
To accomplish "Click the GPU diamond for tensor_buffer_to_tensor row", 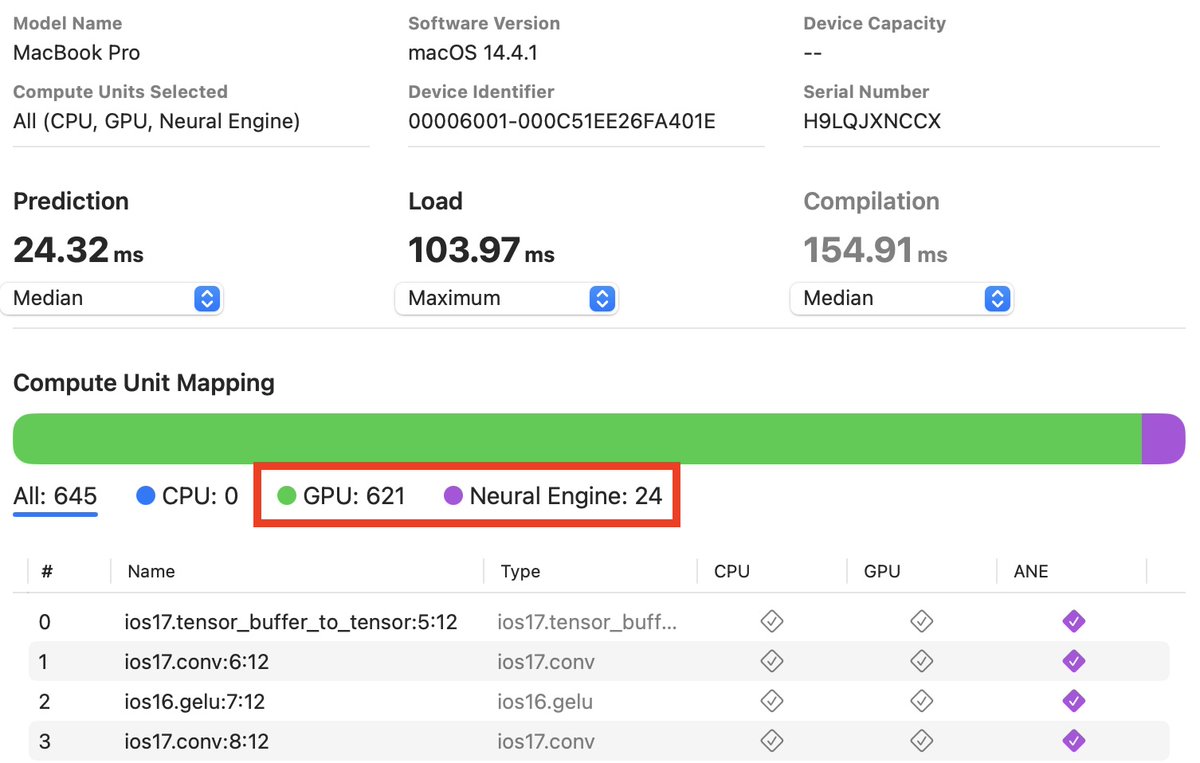I will point(921,621).
